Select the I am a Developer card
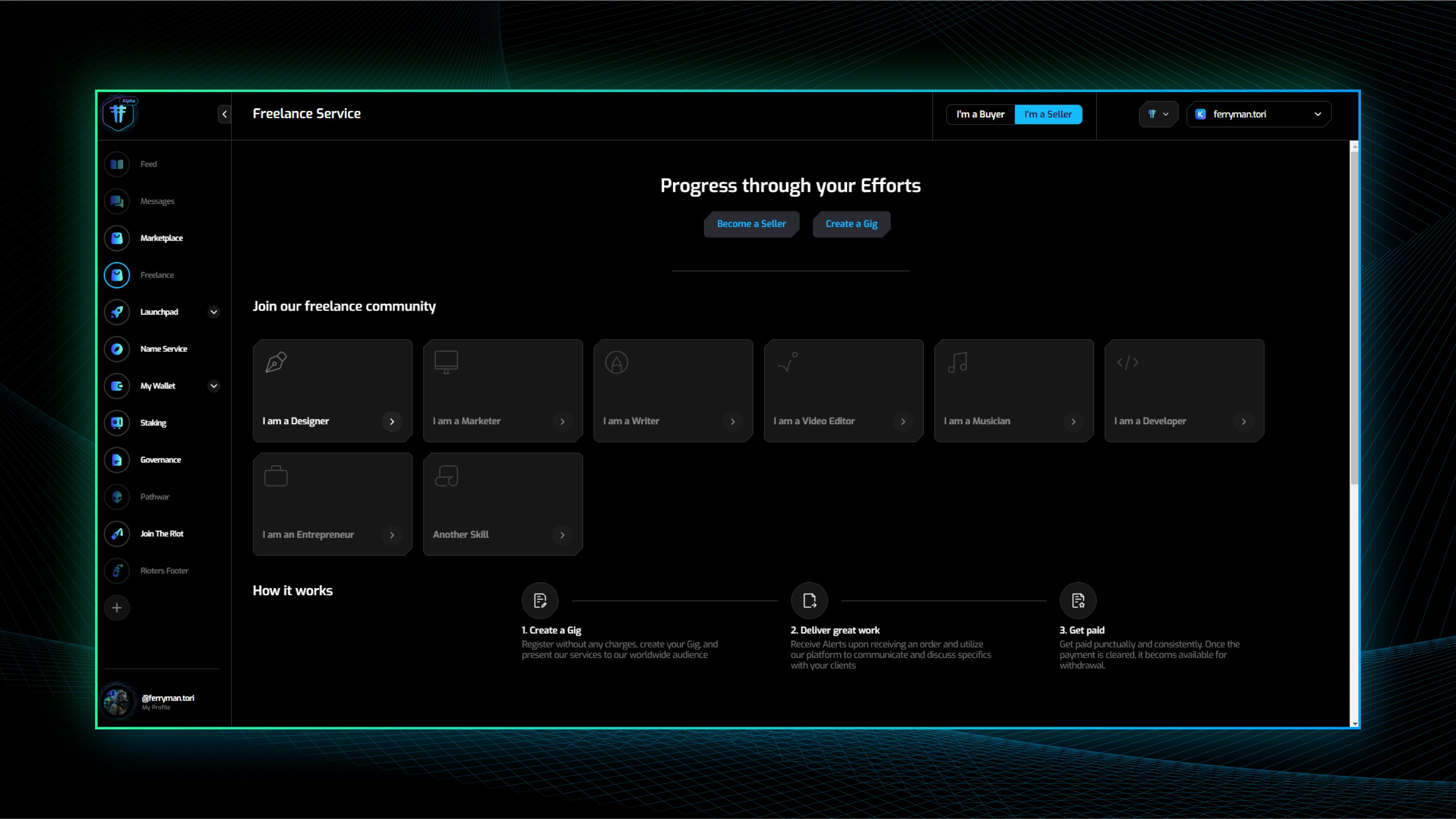 point(1184,390)
